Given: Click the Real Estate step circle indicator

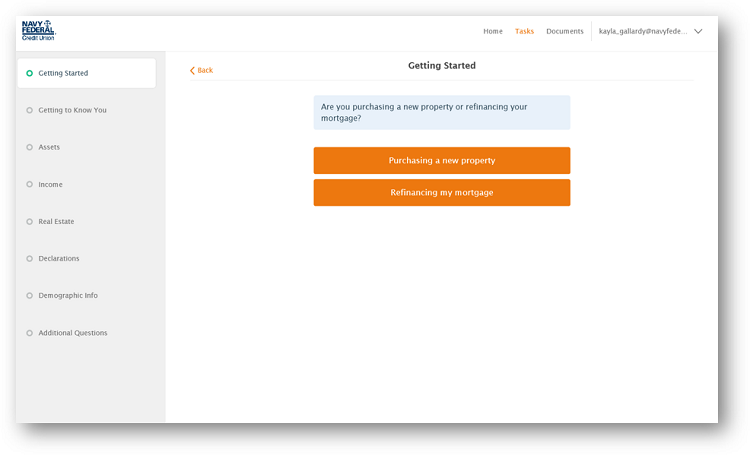Looking at the screenshot, I should point(30,221).
